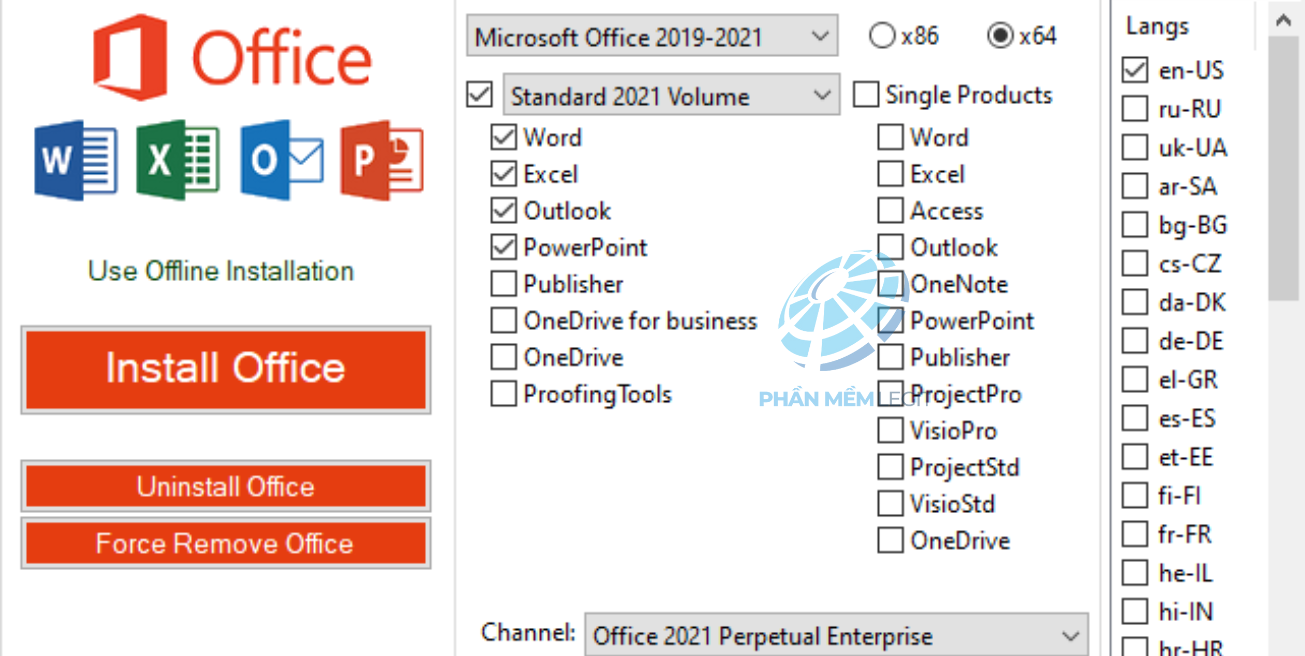Enable the Publisher checkbox in suite list

pos(503,285)
